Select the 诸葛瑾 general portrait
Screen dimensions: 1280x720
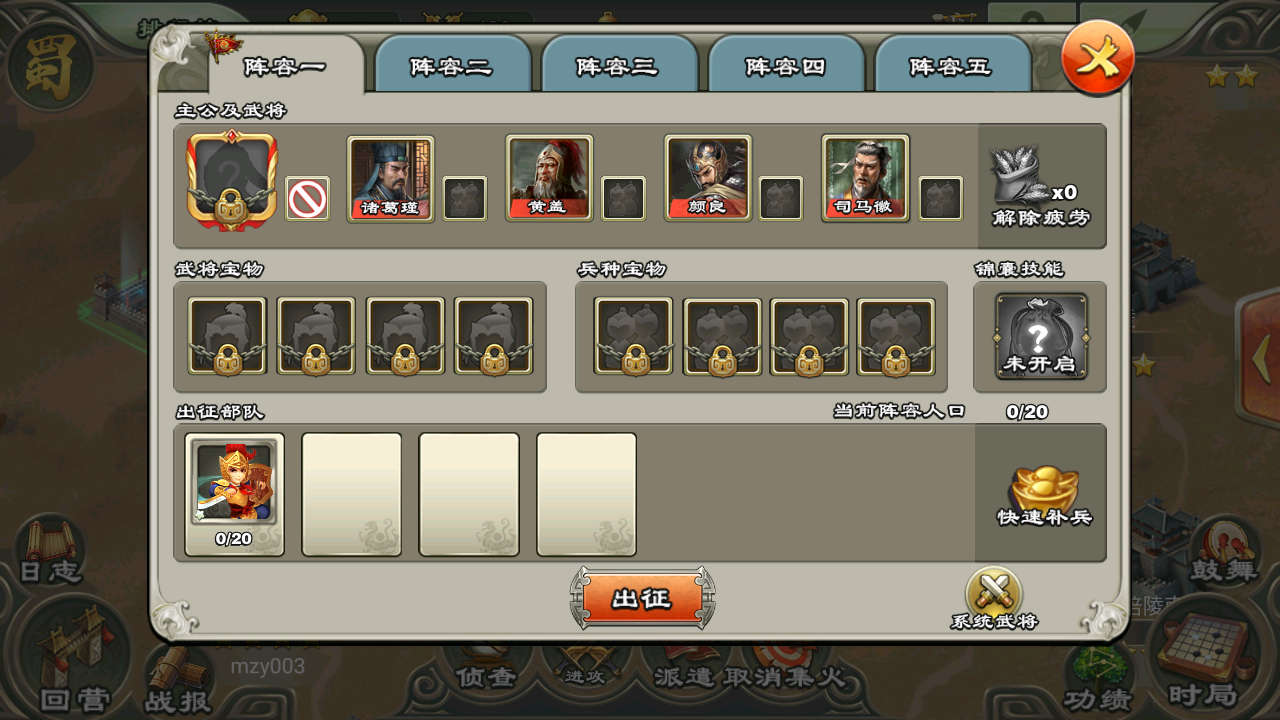[391, 178]
